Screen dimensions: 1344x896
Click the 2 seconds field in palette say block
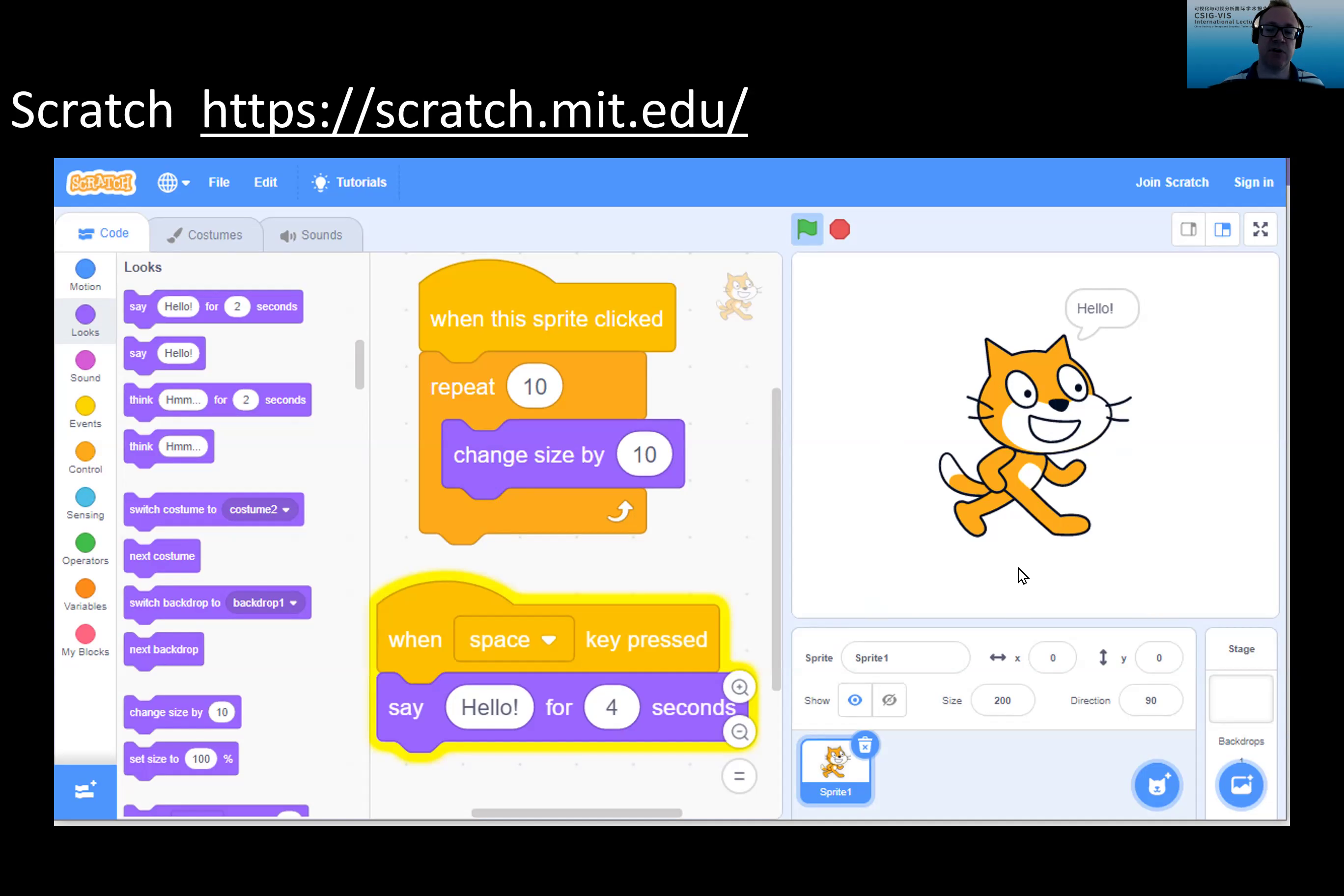[237, 307]
